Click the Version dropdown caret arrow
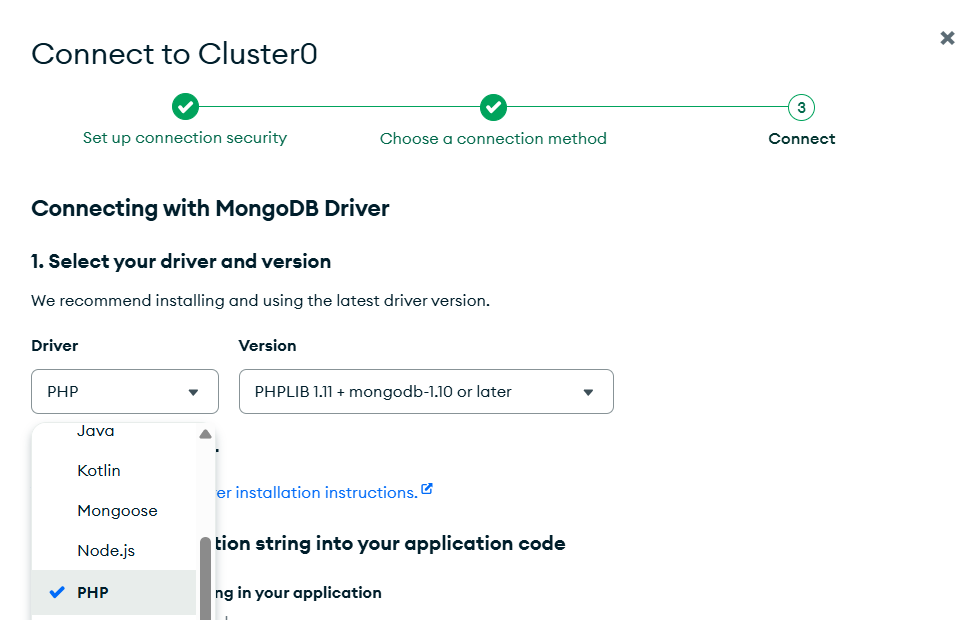973x620 pixels. (x=588, y=392)
